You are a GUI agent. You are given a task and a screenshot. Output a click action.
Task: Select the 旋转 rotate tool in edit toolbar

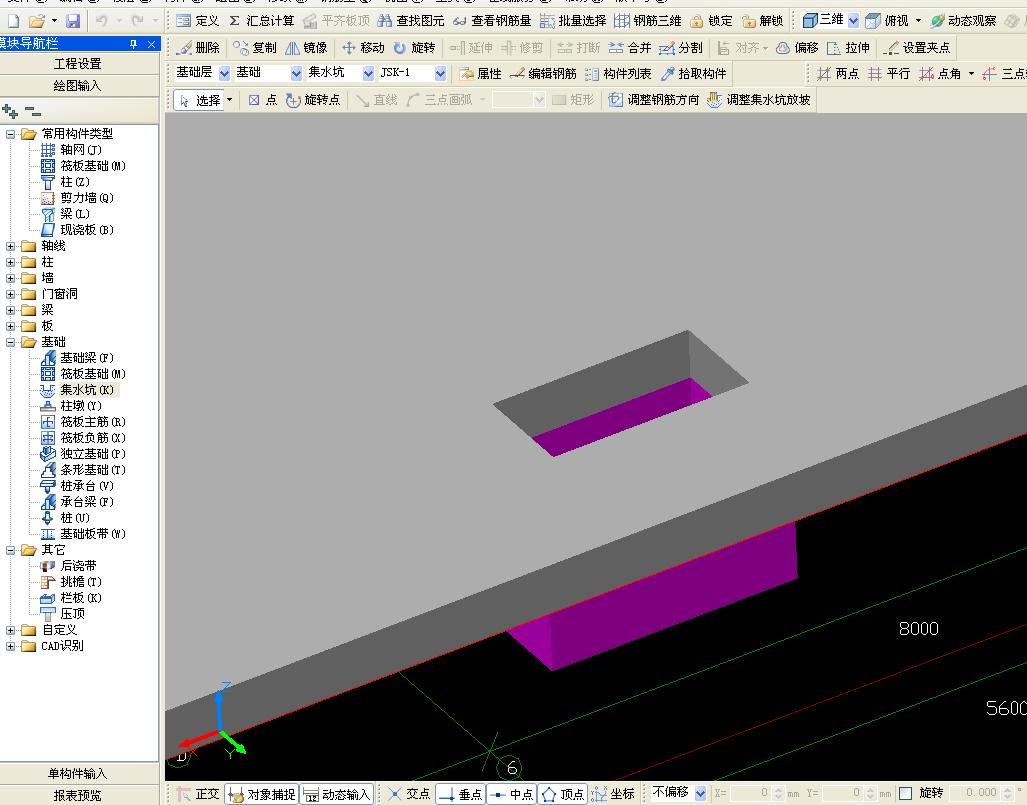(414, 48)
